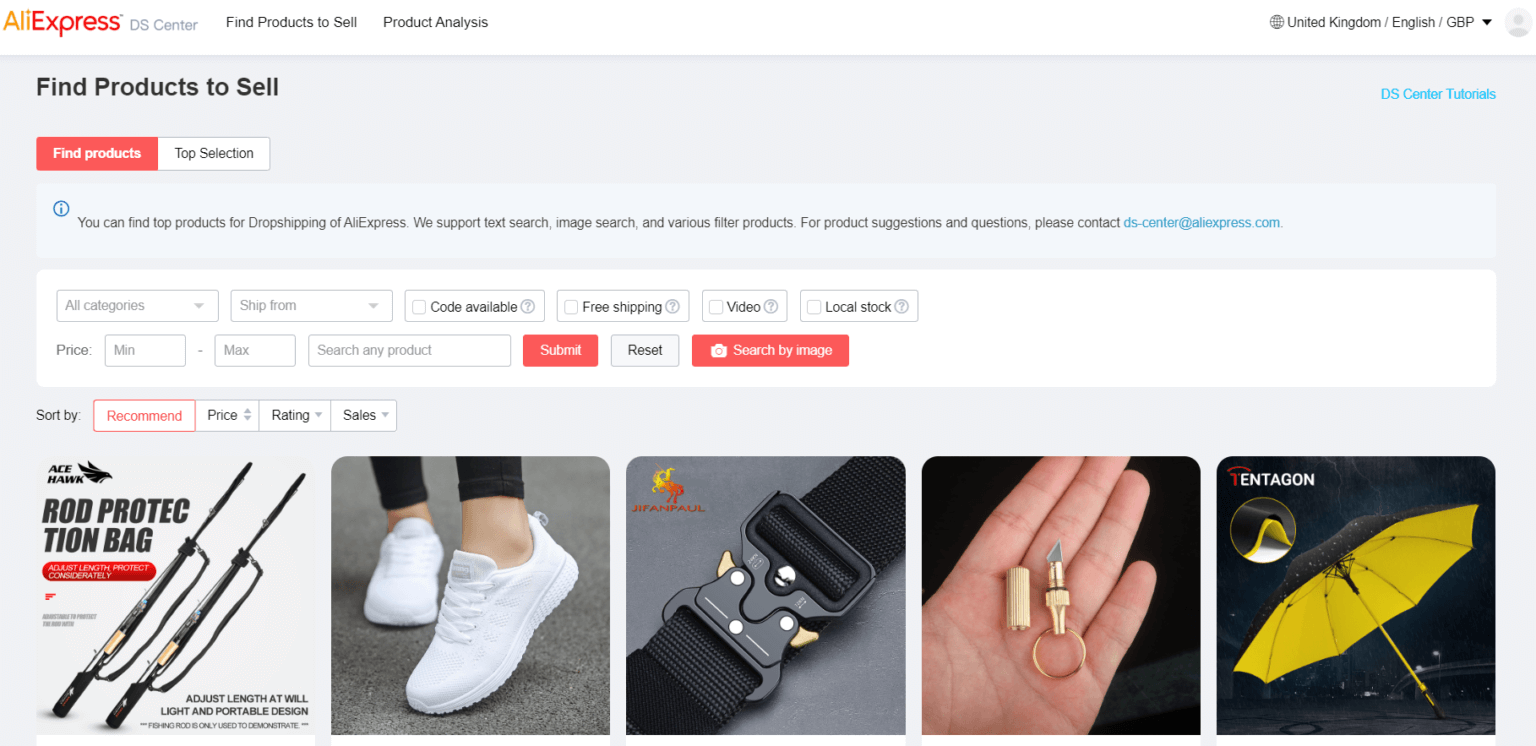Open the white sneakers product thumbnail
Image resolution: width=1536 pixels, height=746 pixels.
(470, 596)
